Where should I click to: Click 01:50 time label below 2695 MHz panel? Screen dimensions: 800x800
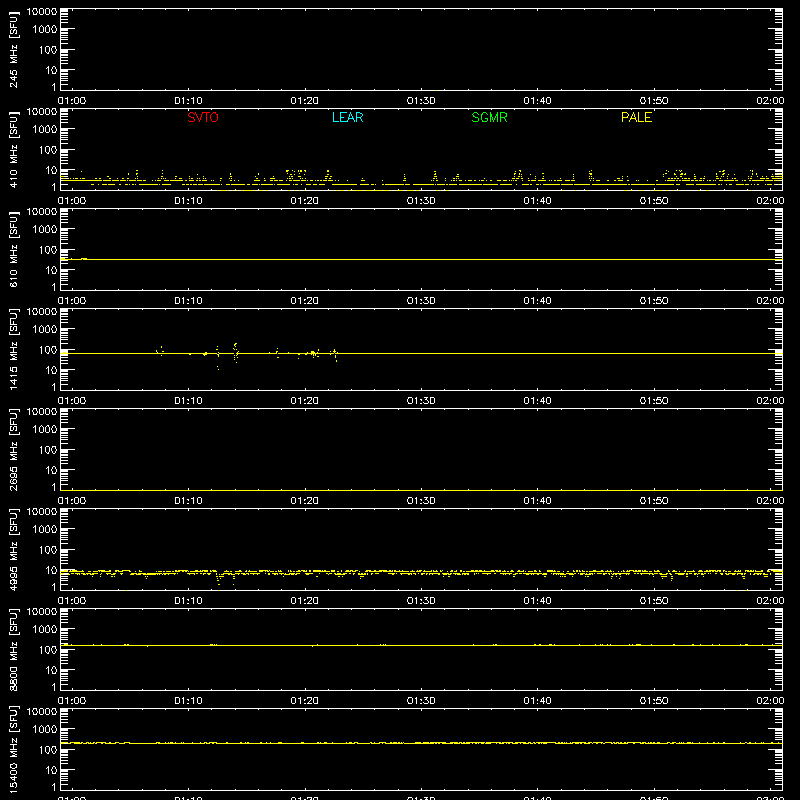654,501
